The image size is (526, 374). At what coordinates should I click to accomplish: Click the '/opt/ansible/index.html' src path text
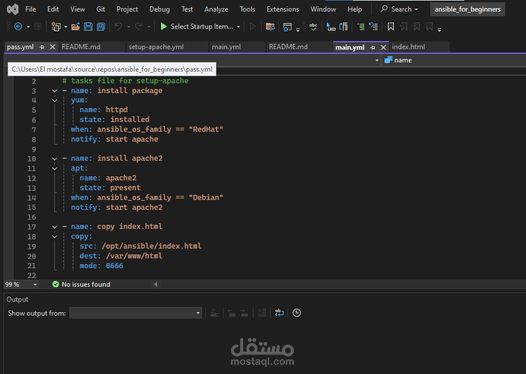151,246
